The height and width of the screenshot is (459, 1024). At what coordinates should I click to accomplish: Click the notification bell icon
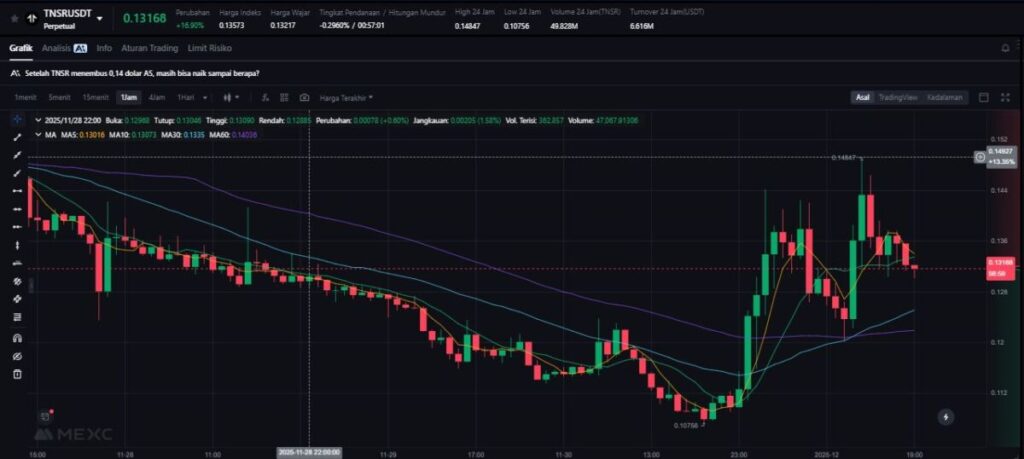(x=1005, y=47)
